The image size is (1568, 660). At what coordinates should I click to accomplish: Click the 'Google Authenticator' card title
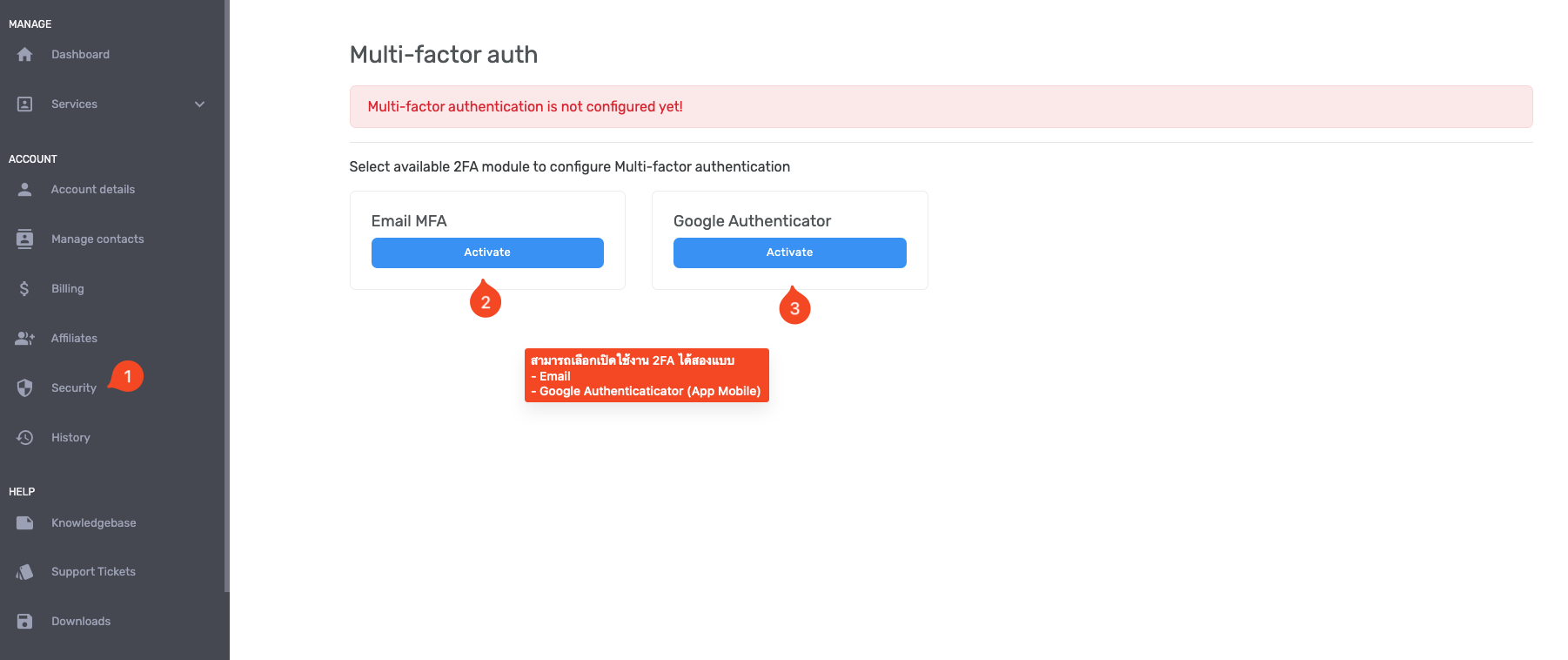tap(753, 221)
